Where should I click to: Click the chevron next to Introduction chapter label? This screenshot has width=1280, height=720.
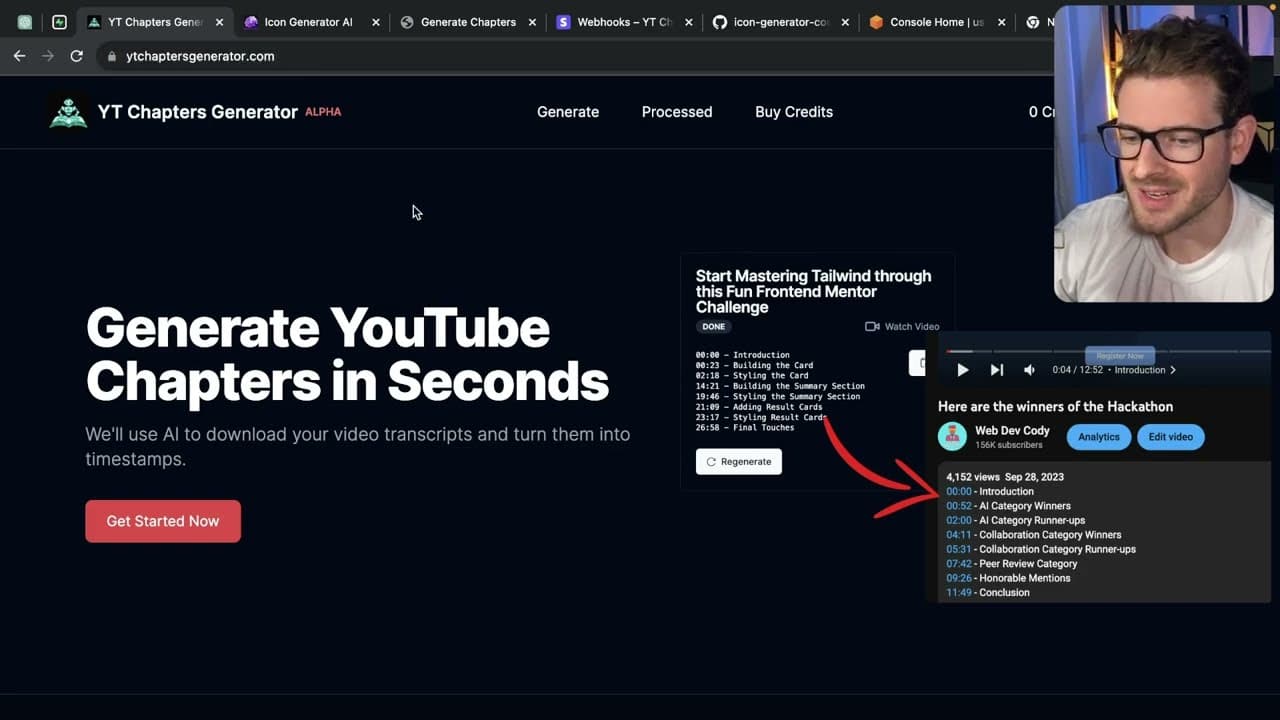[x=1173, y=370]
